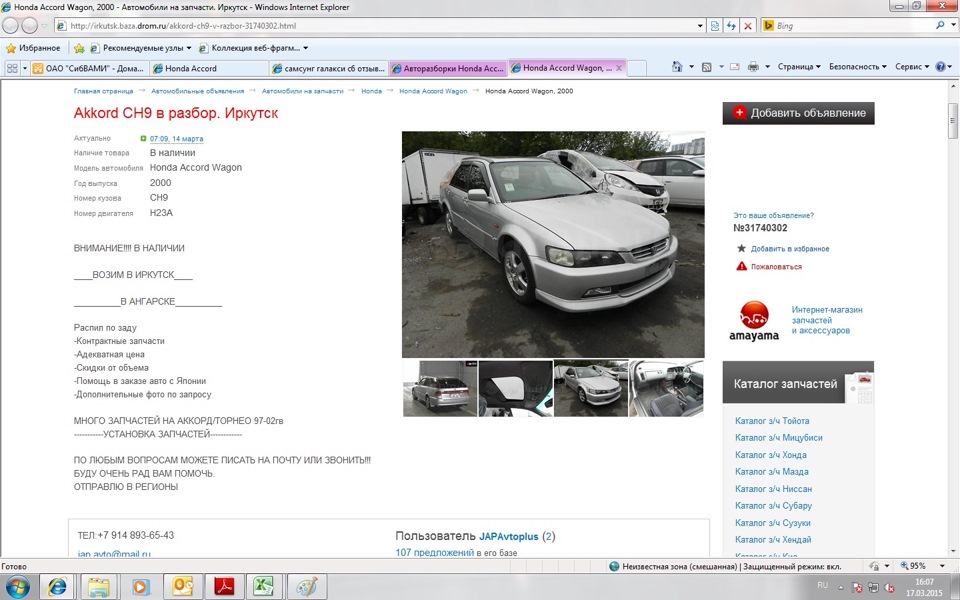This screenshot has height=600, width=960.
Task: Go to the Home page icon
Action: (677, 67)
